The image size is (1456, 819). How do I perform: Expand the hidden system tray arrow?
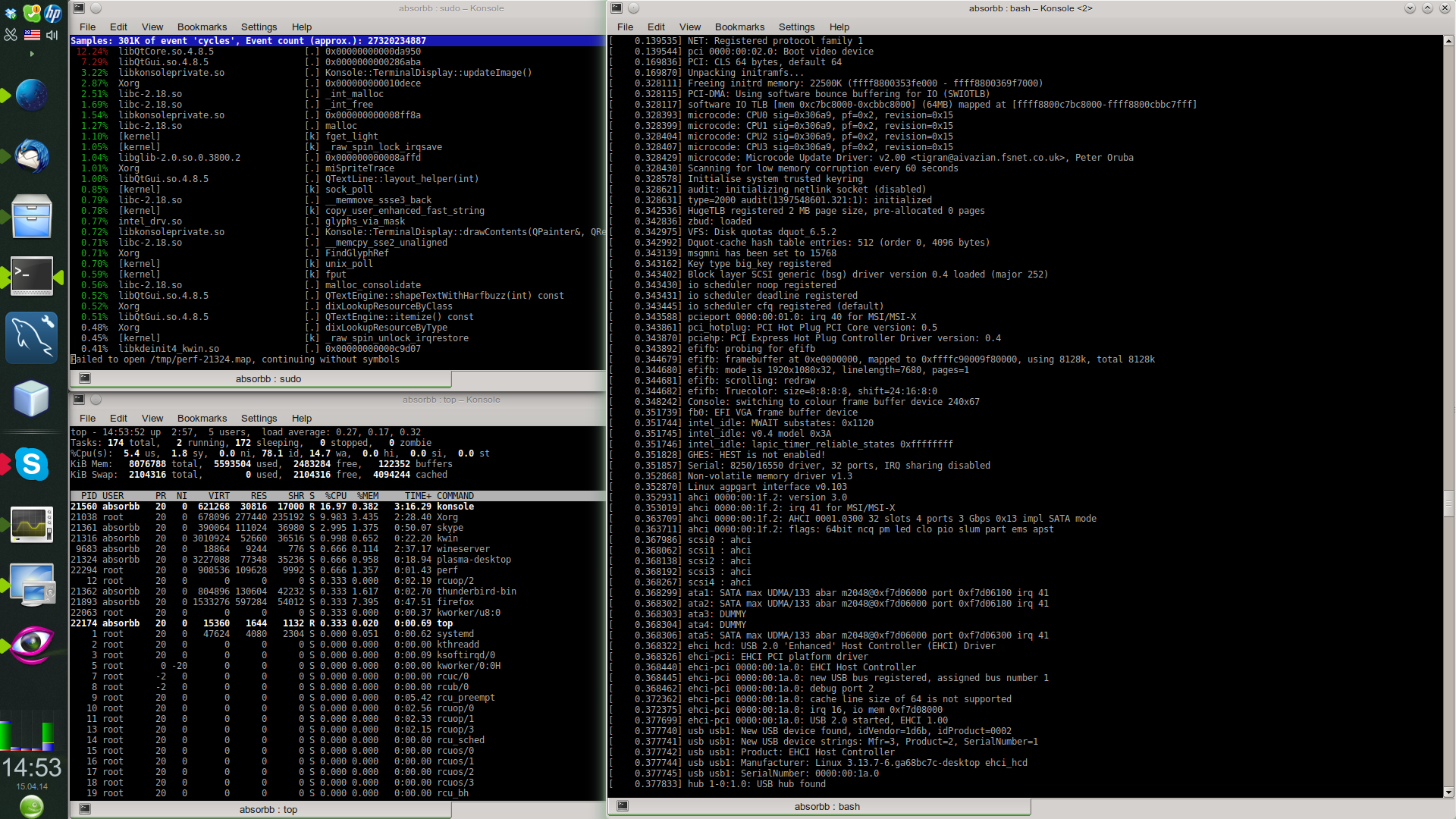pyautogui.click(x=32, y=54)
